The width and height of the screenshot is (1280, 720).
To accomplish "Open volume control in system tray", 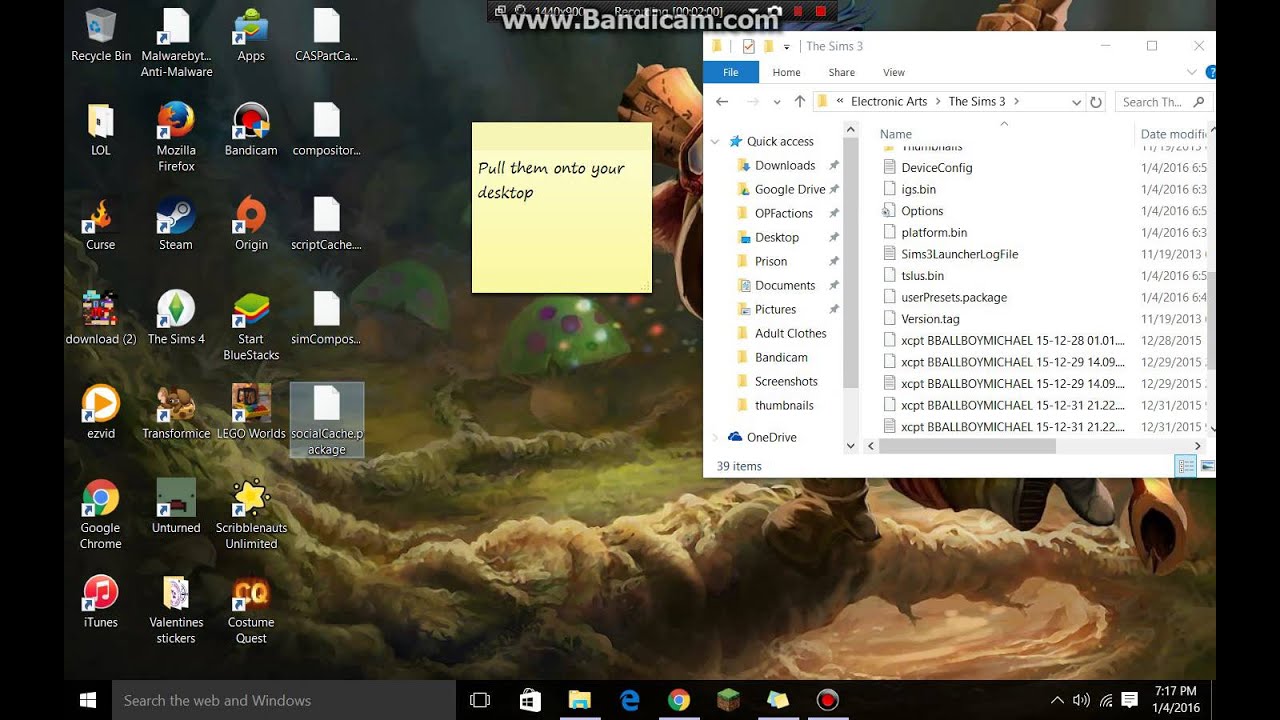I will point(1081,700).
